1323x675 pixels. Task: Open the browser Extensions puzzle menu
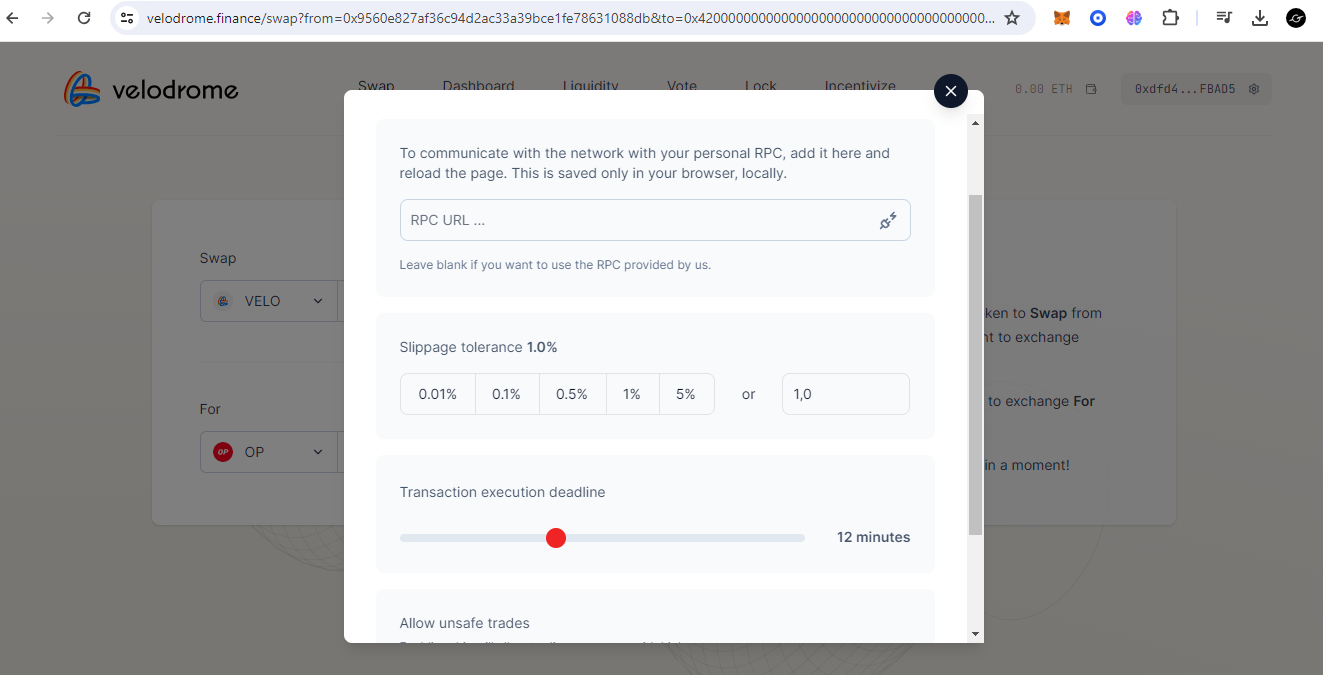(1170, 18)
